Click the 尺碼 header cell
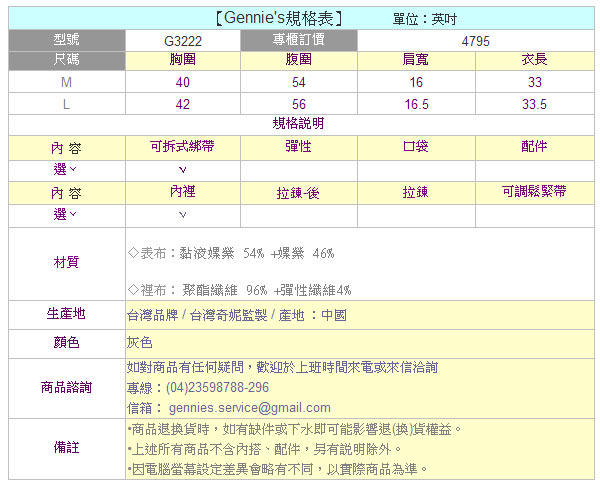The height and width of the screenshot is (485, 600). click(x=67, y=60)
